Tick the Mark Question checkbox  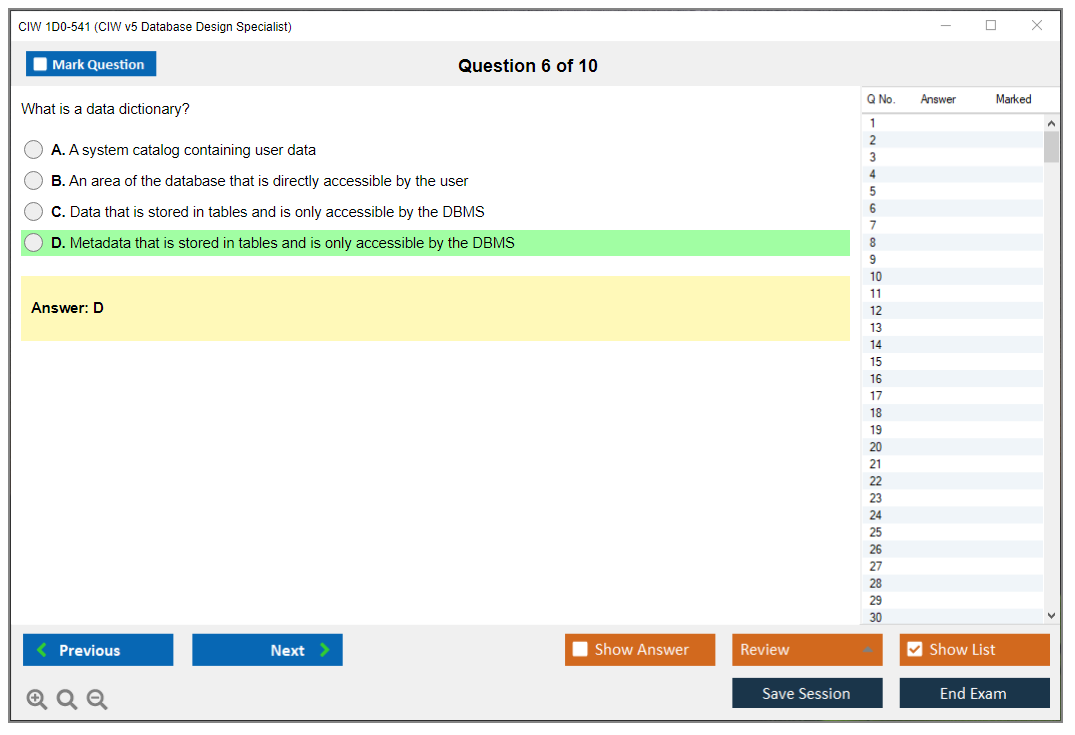click(41, 64)
